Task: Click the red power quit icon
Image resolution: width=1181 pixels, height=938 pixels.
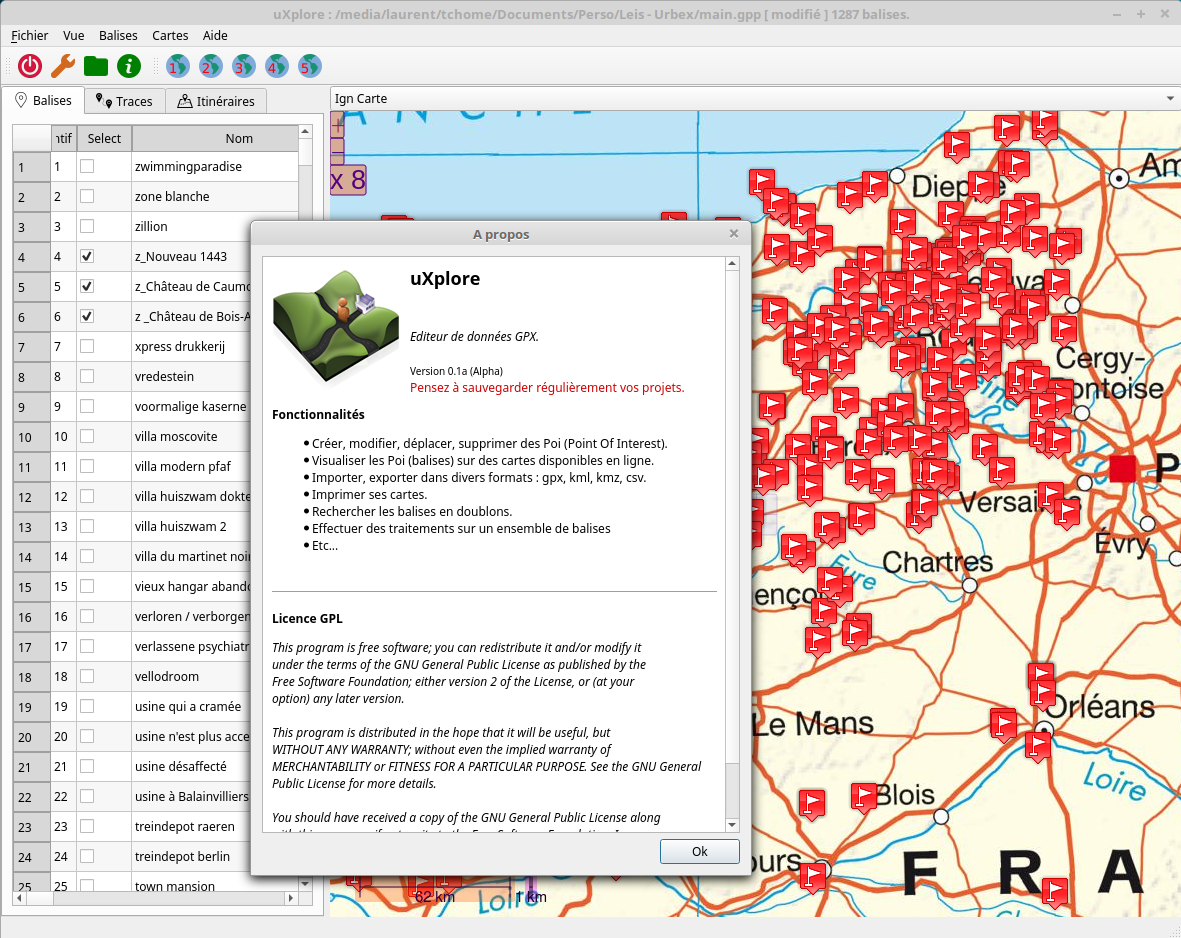Action: tap(30, 66)
